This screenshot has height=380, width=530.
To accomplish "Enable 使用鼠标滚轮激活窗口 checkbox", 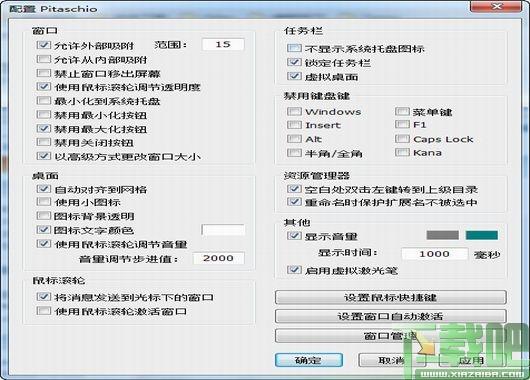I will [x=44, y=311].
